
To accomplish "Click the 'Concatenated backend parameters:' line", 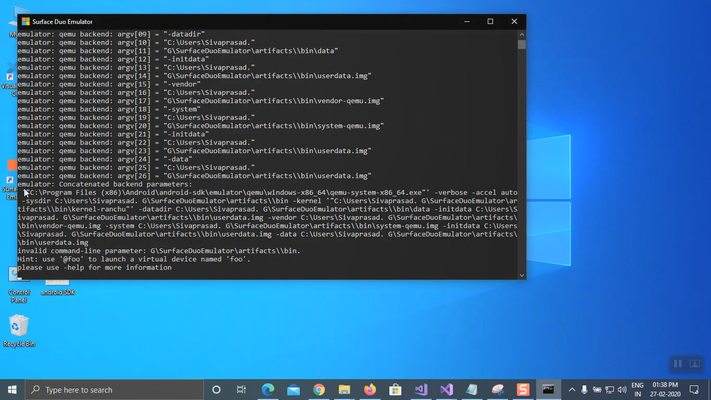I will click(x=105, y=184).
